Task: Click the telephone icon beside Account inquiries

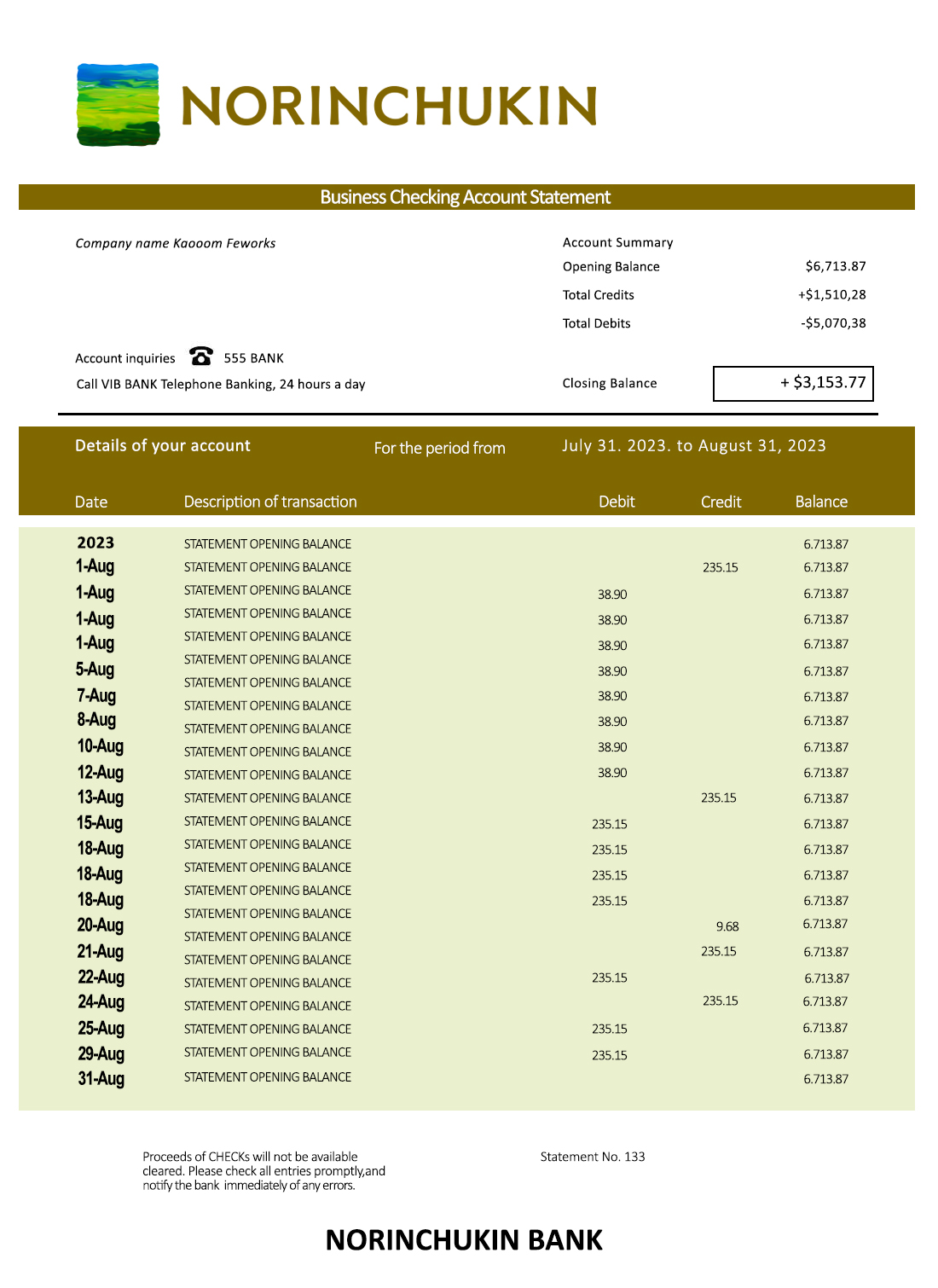Action: coord(201,356)
